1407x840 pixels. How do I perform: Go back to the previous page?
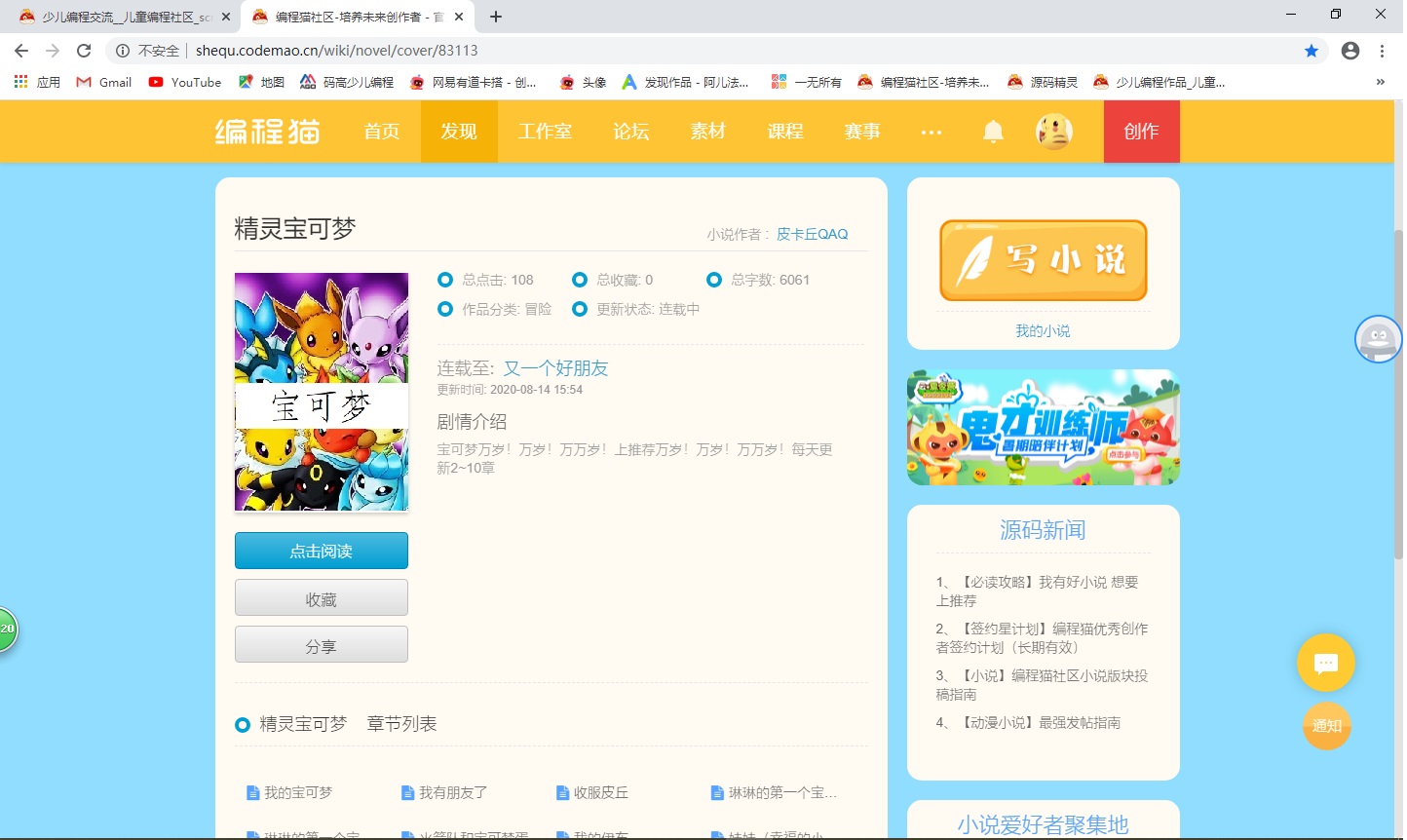click(21, 51)
